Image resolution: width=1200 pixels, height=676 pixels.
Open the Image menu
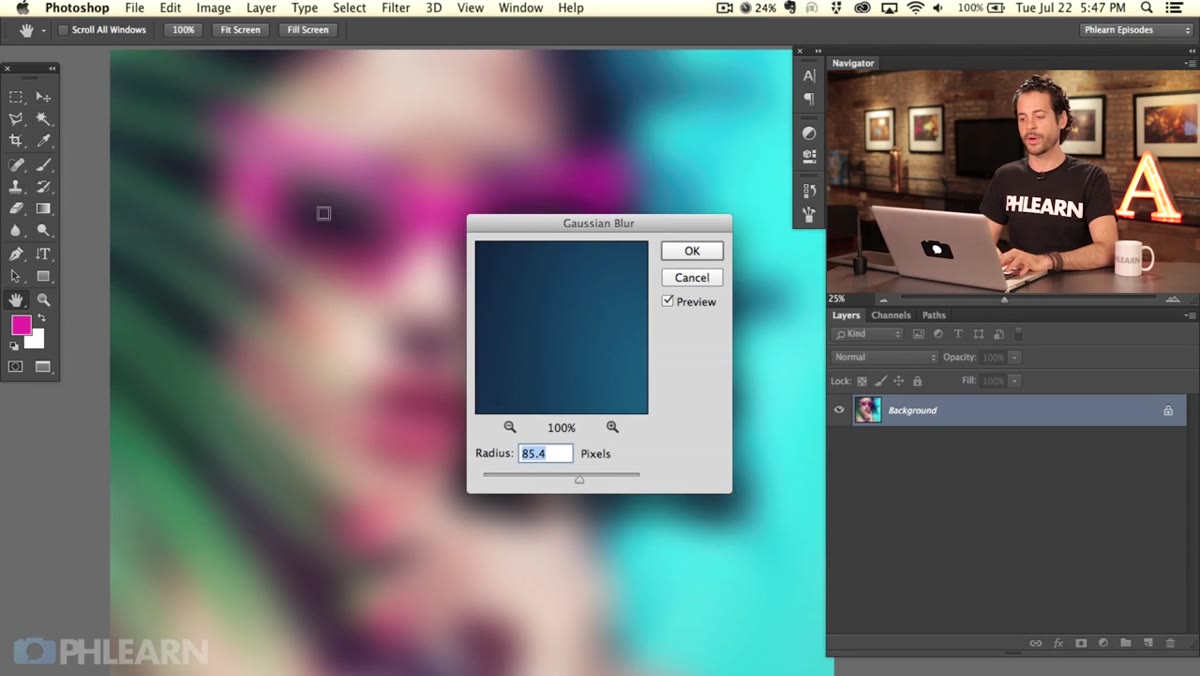[213, 8]
